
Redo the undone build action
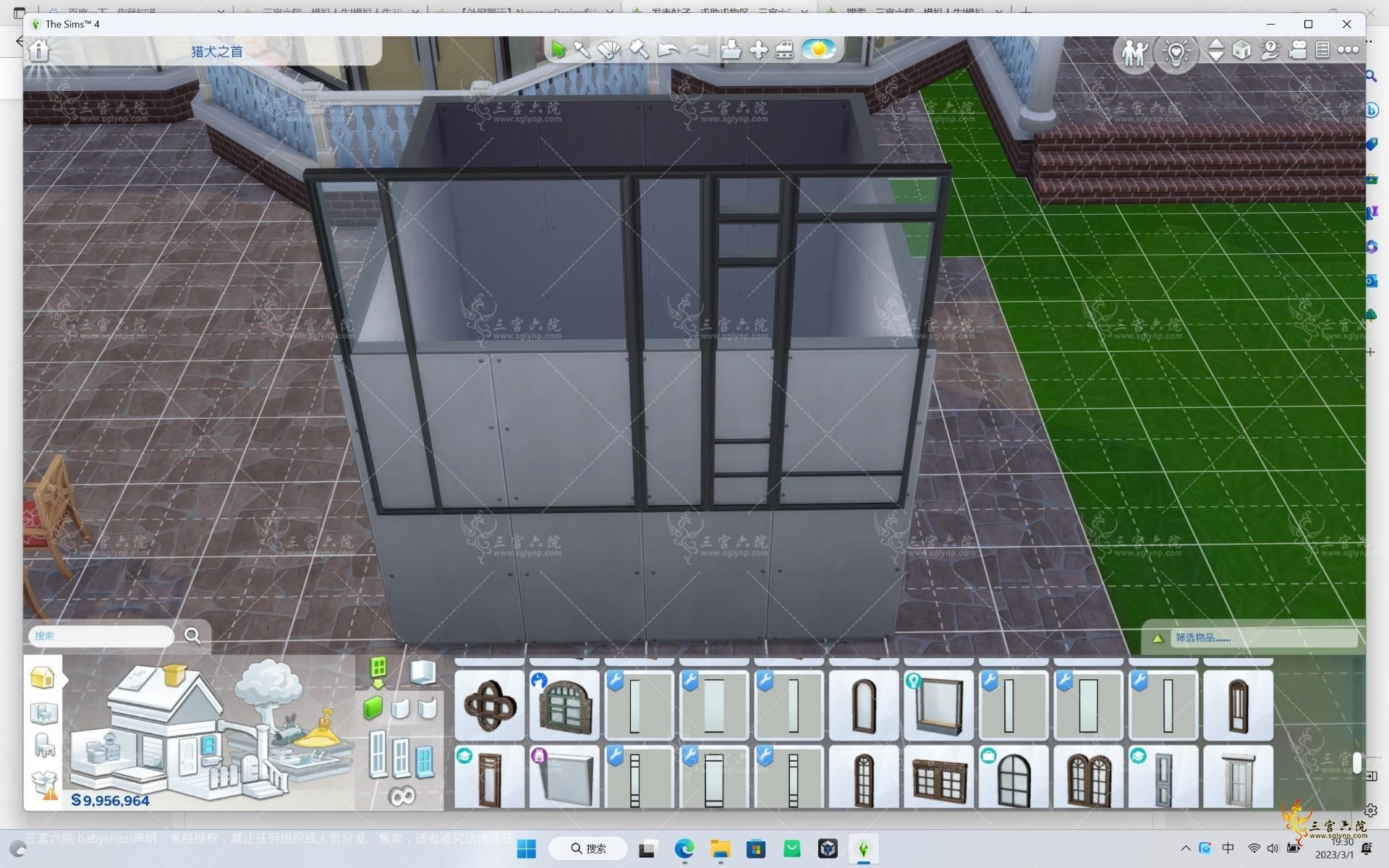point(697,50)
